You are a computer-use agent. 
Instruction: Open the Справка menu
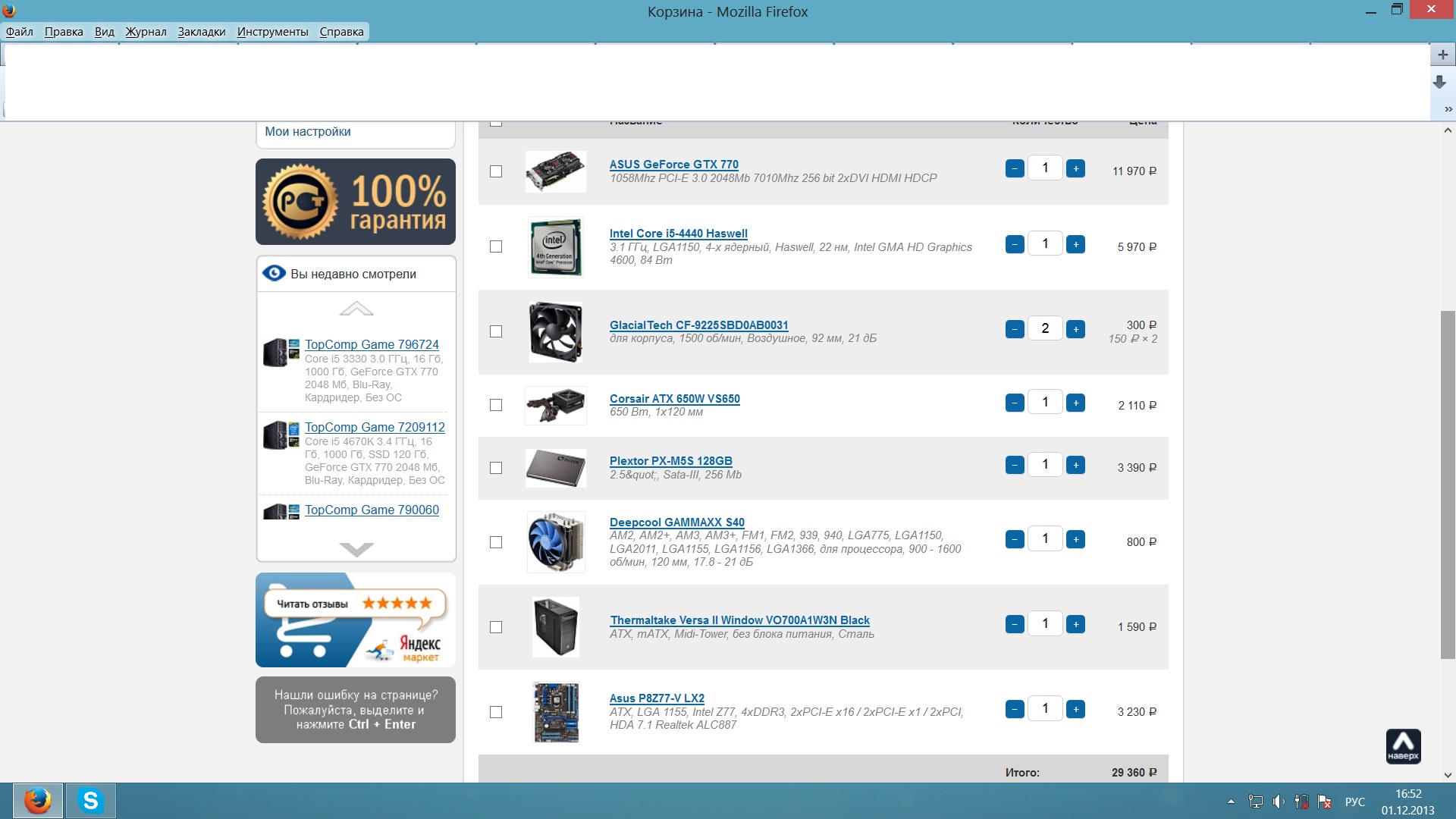341,32
